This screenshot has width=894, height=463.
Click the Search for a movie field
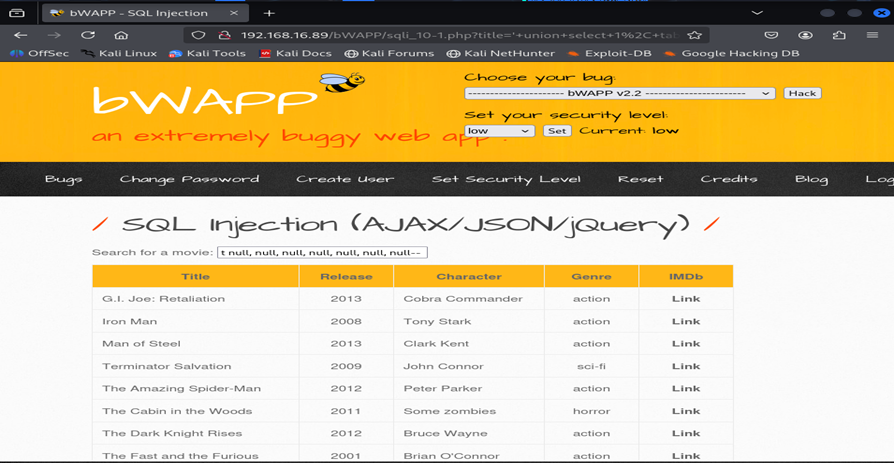tap(322, 253)
